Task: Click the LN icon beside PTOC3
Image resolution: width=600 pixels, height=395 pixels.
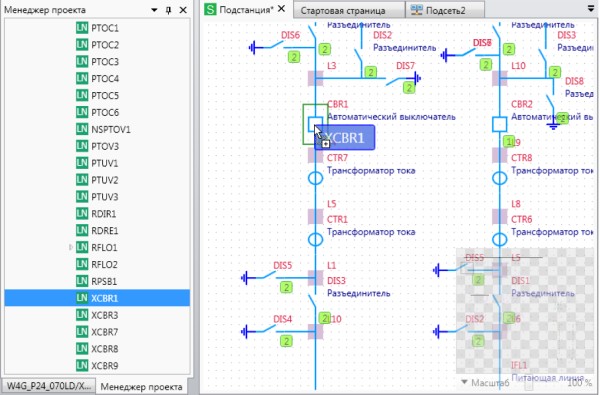Action: point(82,62)
